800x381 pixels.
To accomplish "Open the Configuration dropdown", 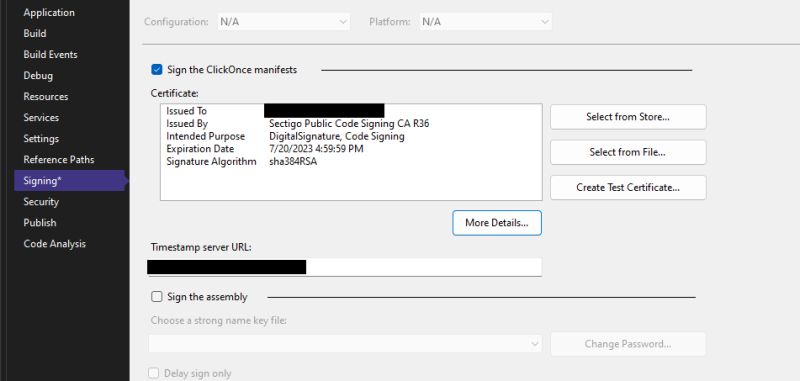I will click(284, 22).
